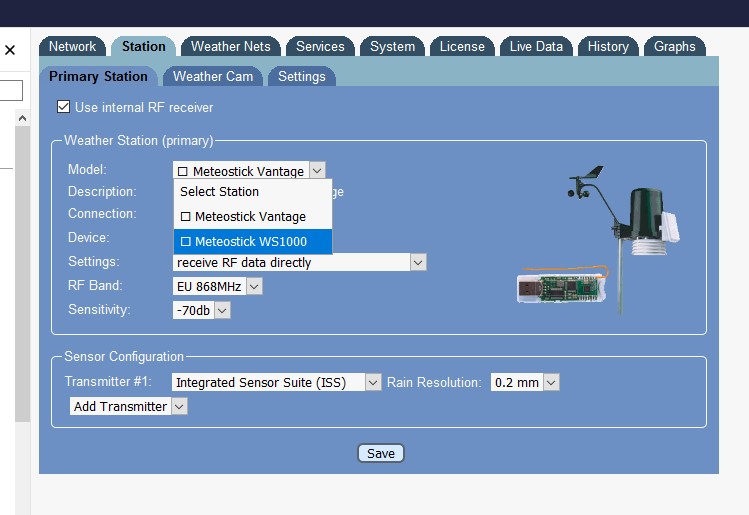Click the 'Model:' label

pos(87,169)
